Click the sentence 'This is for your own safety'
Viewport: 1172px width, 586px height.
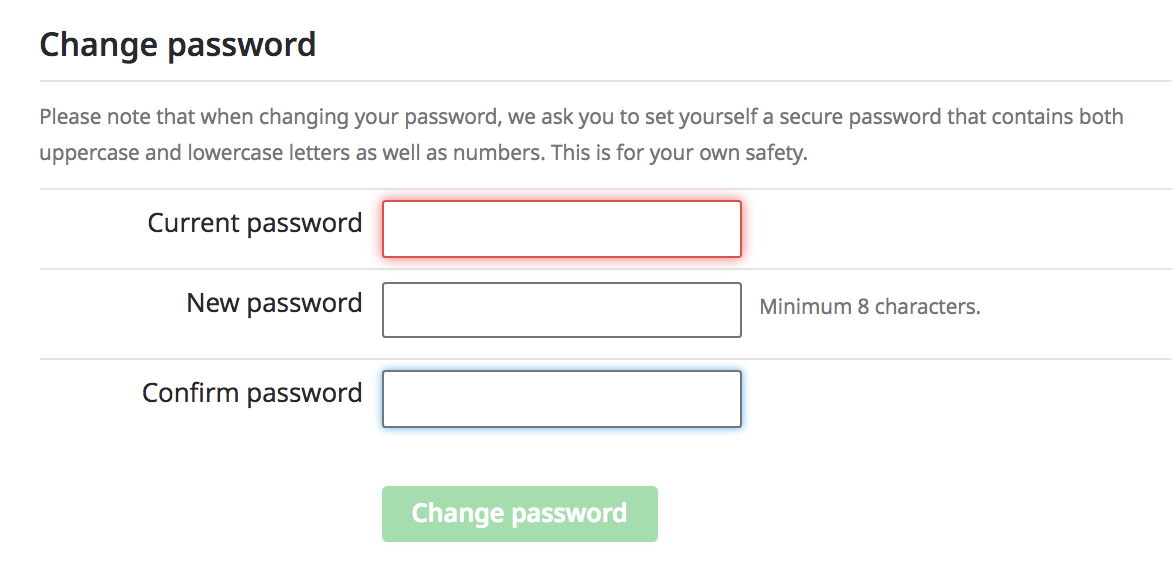[679, 153]
